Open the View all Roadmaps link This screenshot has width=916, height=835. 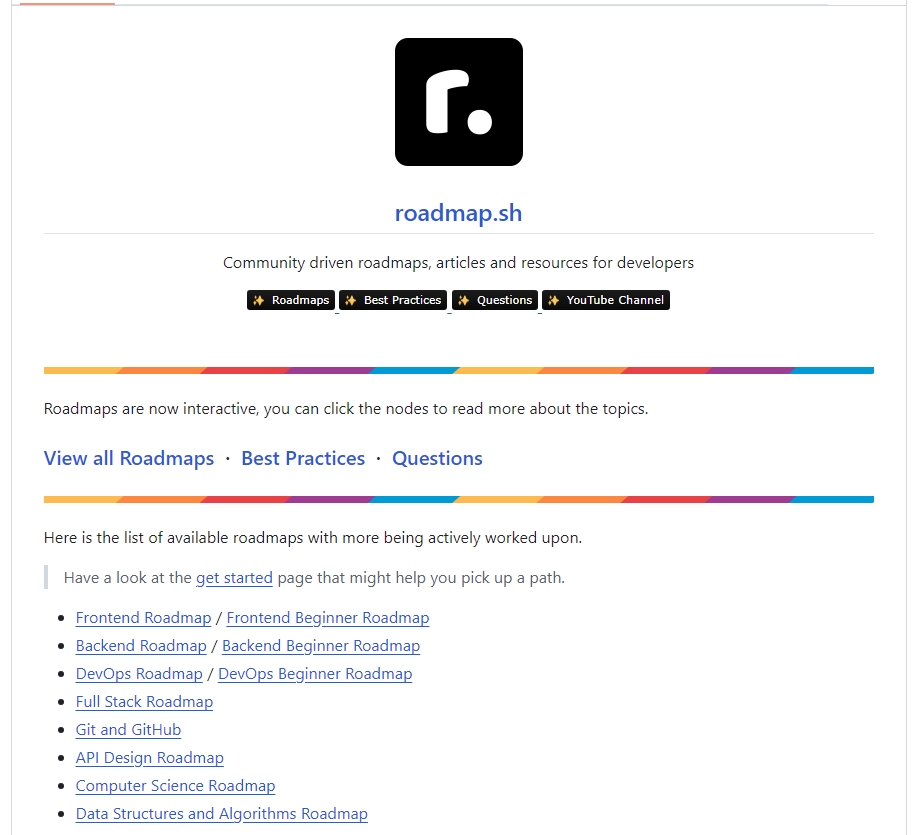[129, 458]
